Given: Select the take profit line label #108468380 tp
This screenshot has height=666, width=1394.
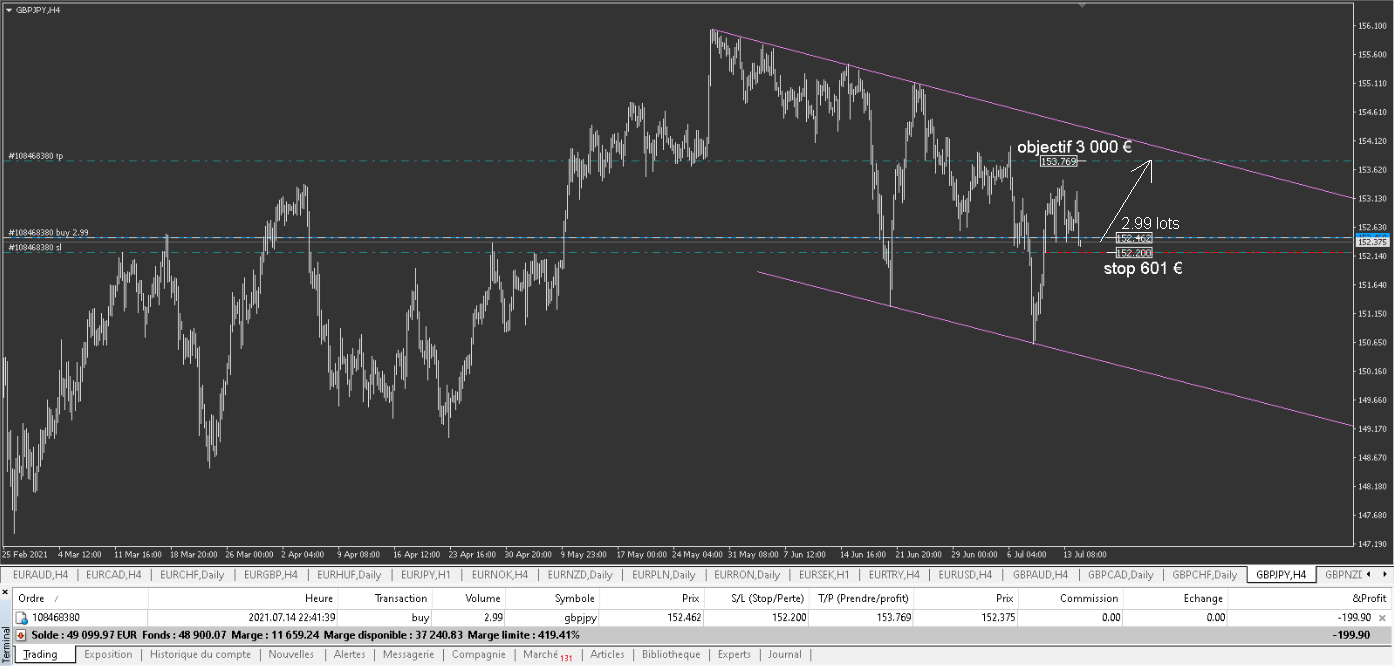Looking at the screenshot, I should pos(36,156).
